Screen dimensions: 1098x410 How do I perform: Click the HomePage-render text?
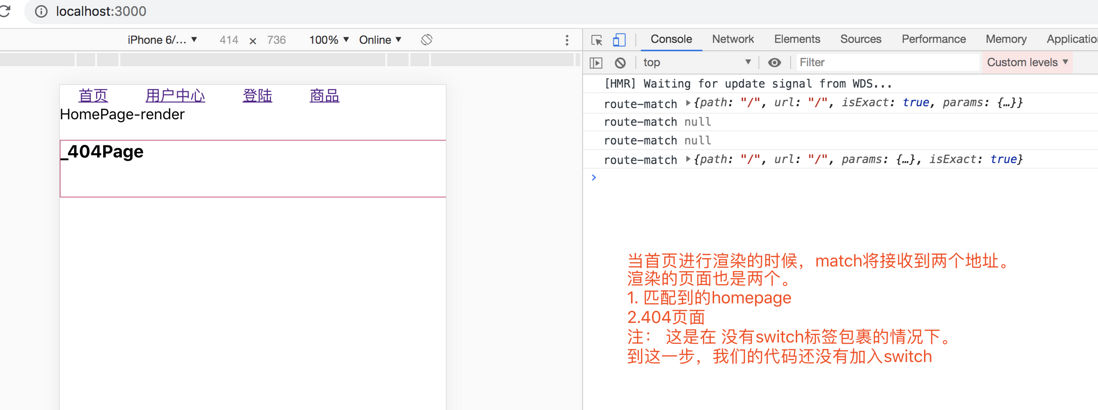pos(123,114)
